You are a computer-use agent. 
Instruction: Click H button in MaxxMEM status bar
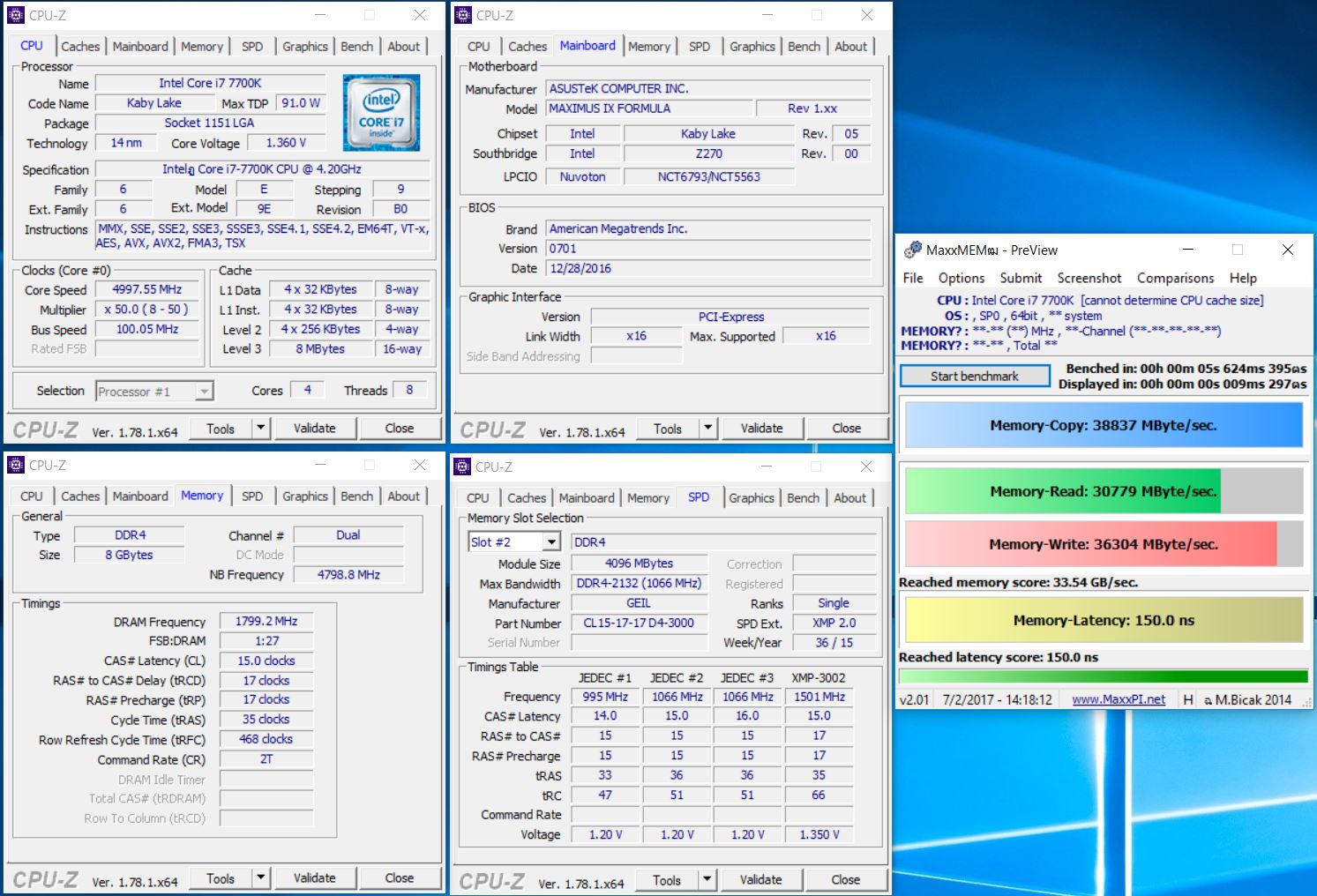[x=1187, y=699]
